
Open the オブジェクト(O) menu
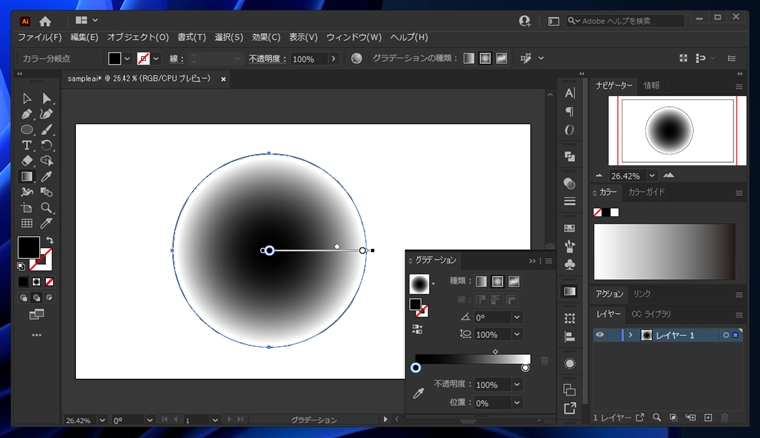click(x=138, y=37)
